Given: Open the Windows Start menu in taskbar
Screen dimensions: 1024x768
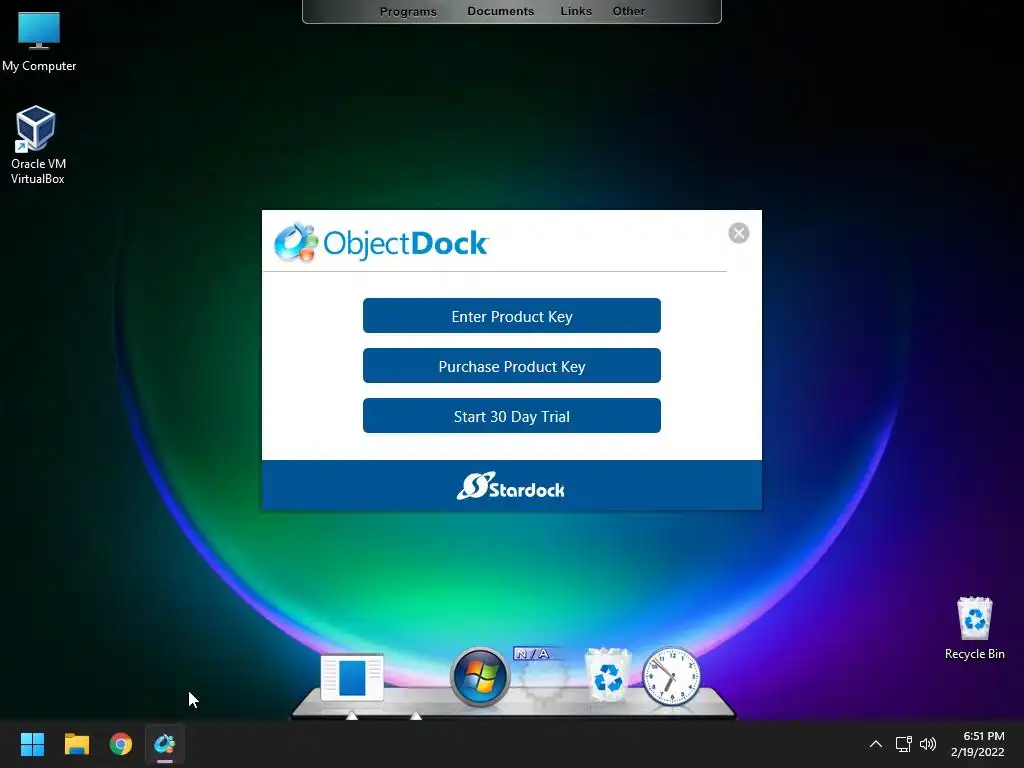Looking at the screenshot, I should point(32,744).
